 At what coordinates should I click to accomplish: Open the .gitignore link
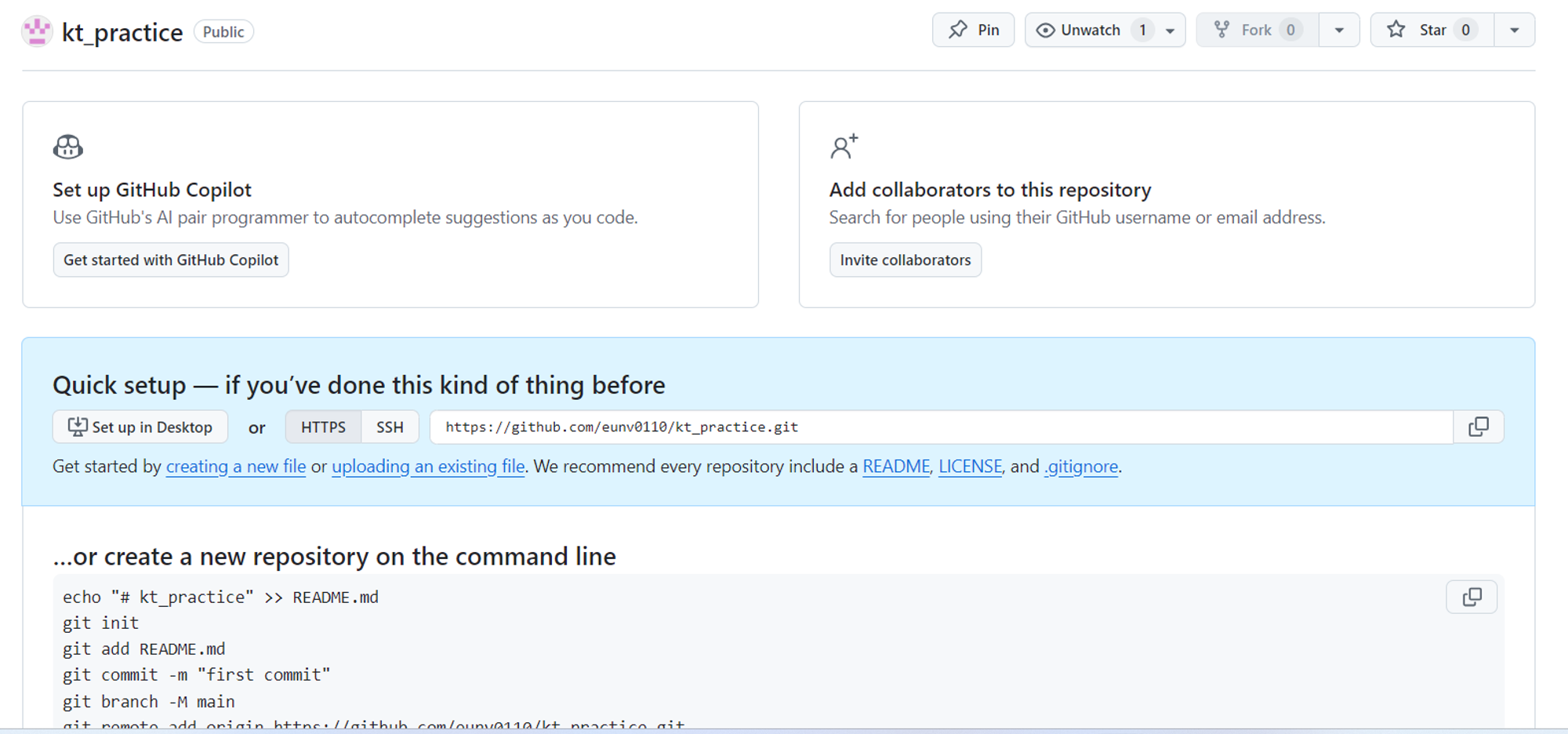pos(1081,467)
